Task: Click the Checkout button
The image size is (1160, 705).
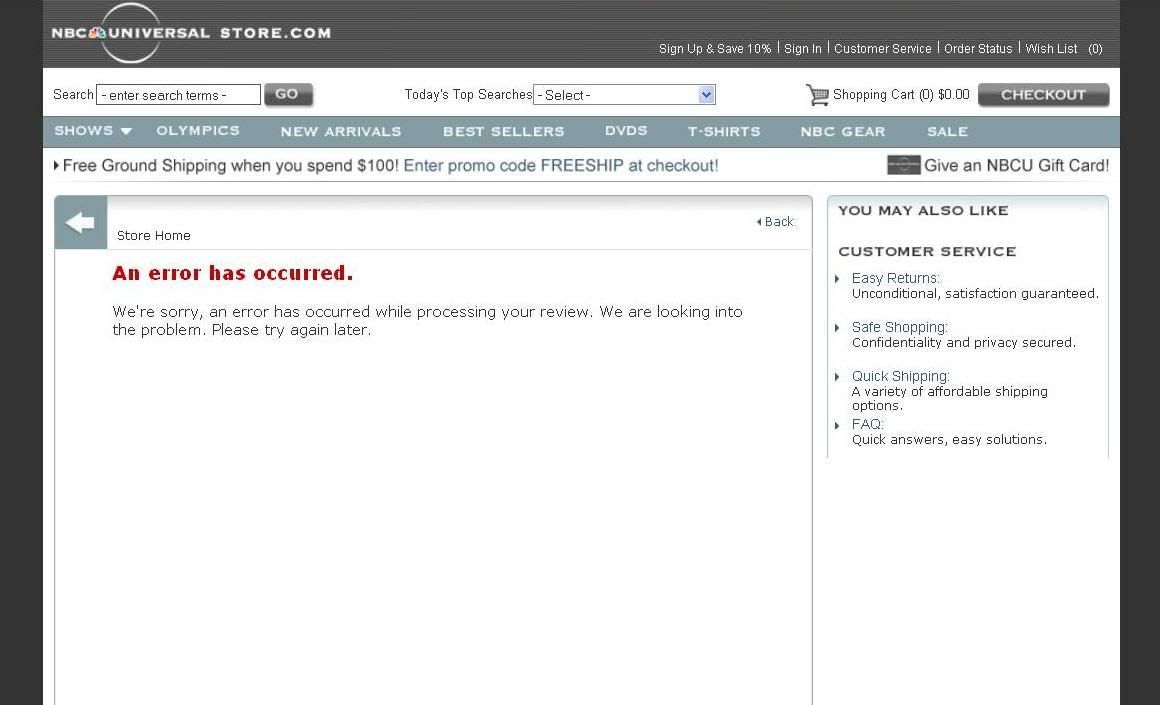Action: tap(1043, 95)
